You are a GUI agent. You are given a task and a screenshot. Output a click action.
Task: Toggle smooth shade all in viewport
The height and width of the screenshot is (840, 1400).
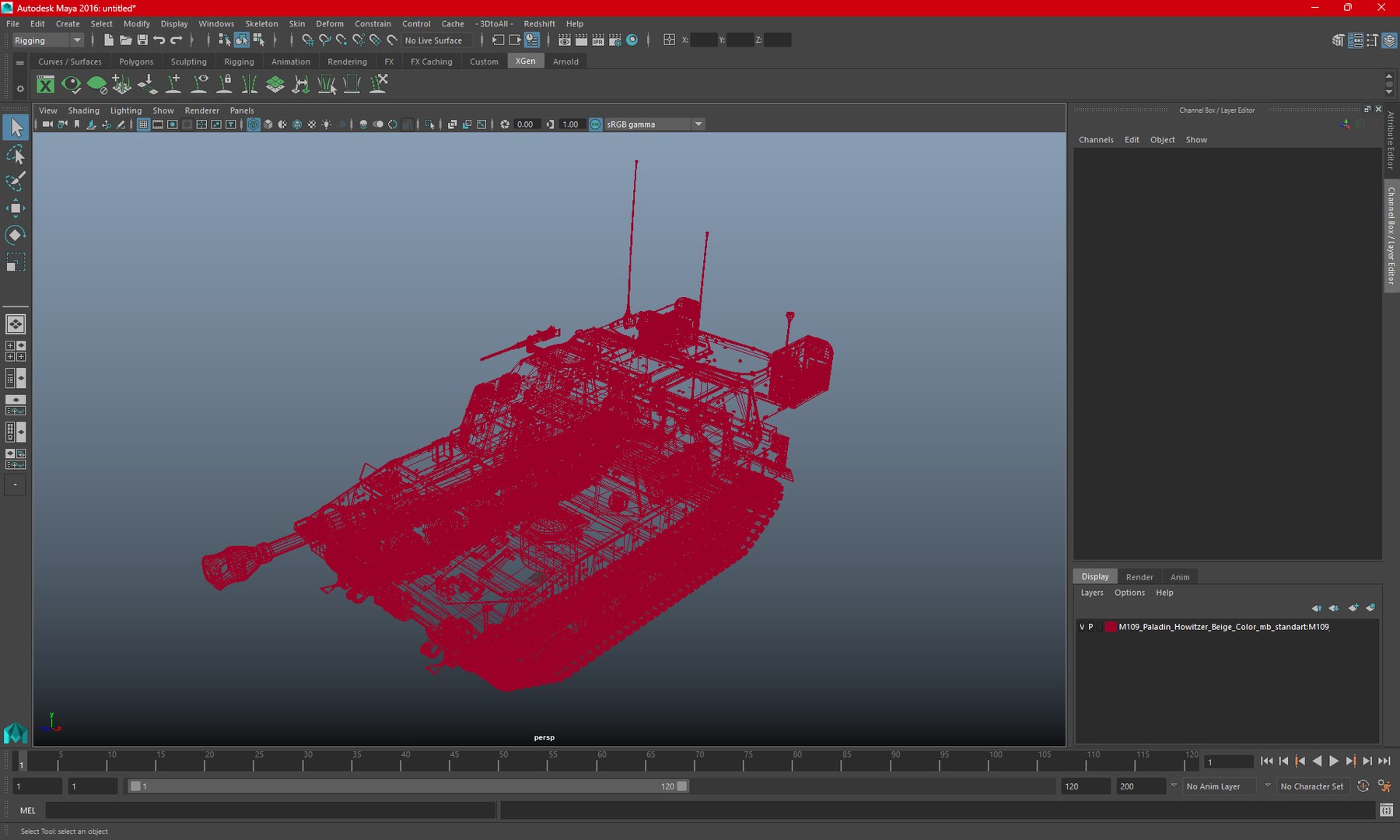(x=268, y=124)
